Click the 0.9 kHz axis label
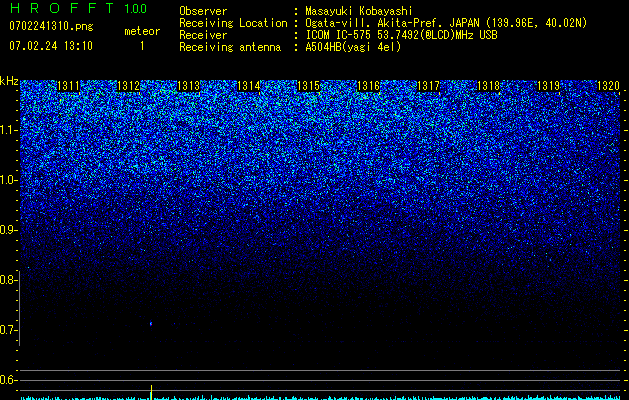This screenshot has width=629, height=400. [x=8, y=230]
